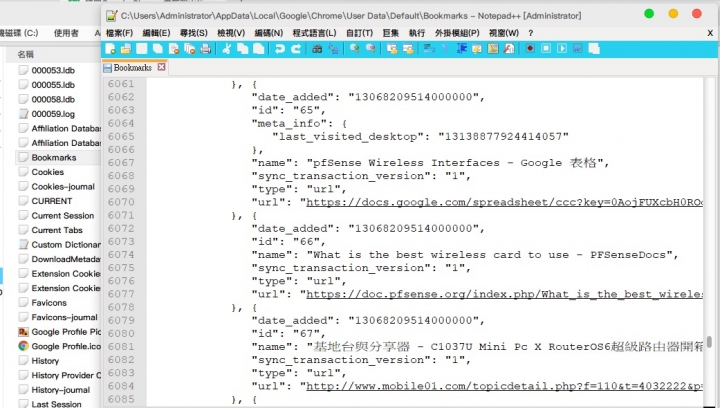Close the Bookmarks tab with its X
This screenshot has width=720, height=408.
[x=161, y=67]
